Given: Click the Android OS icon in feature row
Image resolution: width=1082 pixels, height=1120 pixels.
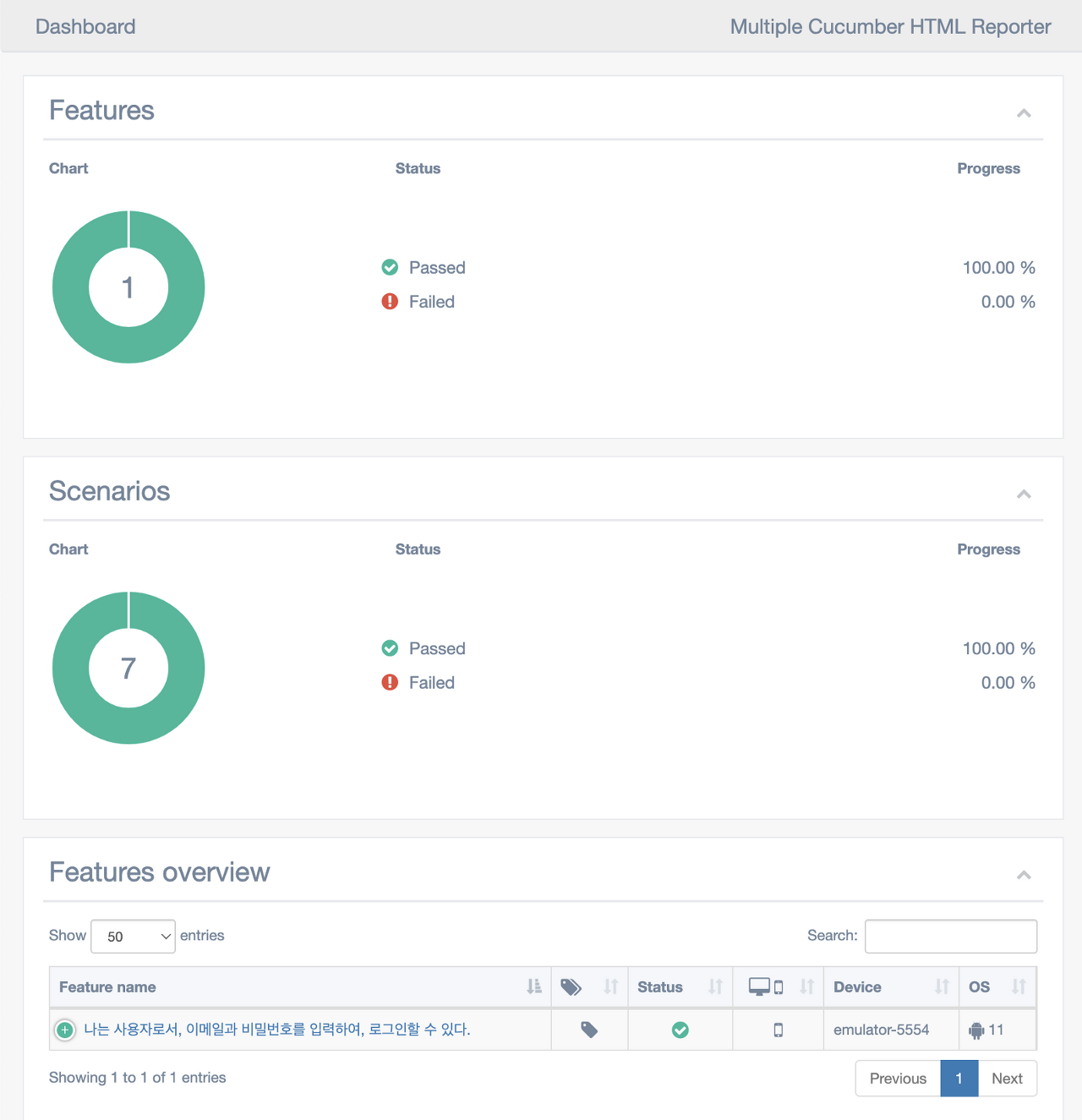Looking at the screenshot, I should tap(976, 1030).
